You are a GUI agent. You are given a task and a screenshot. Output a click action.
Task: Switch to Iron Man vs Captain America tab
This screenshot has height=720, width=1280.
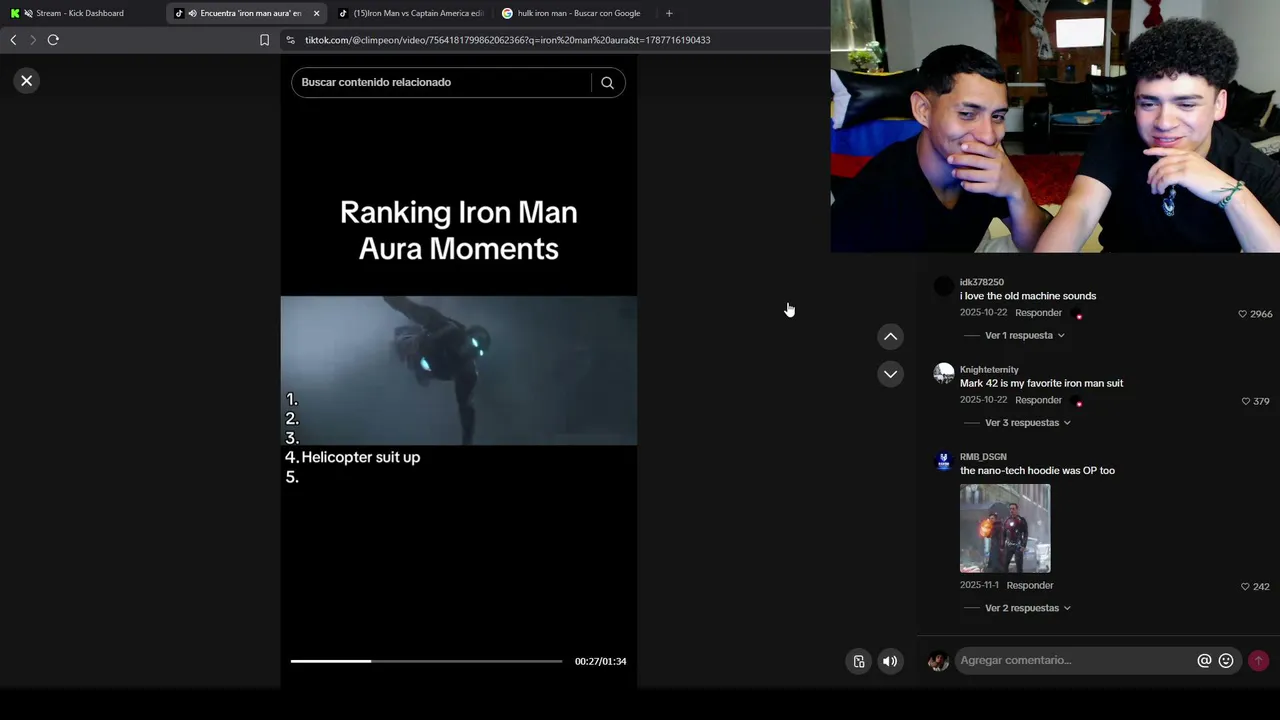tap(411, 13)
